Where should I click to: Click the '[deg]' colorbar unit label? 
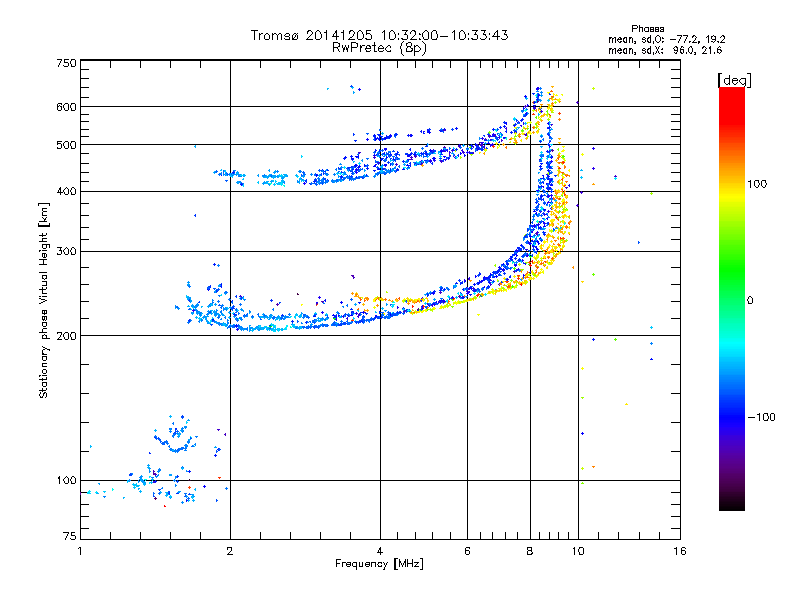[734, 80]
